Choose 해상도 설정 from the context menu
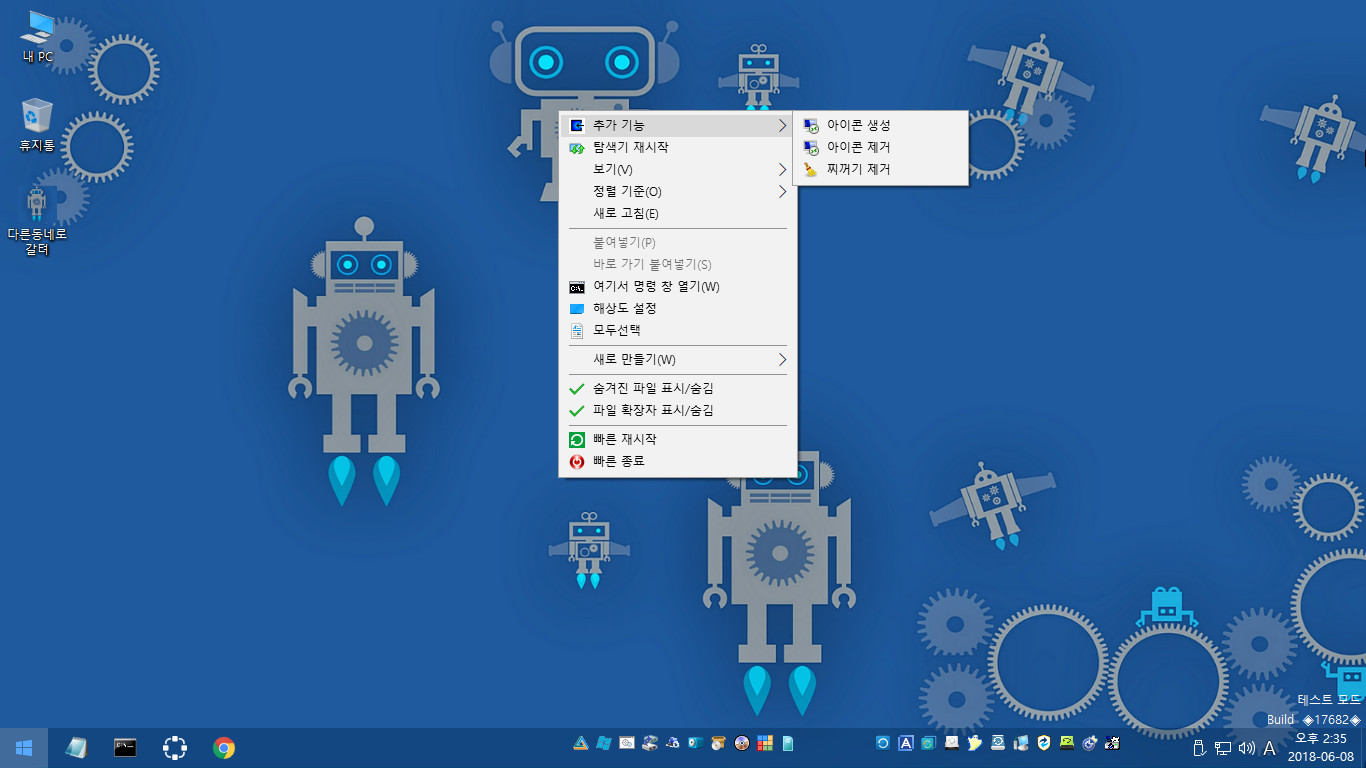Image resolution: width=1366 pixels, height=768 pixels. coord(678,308)
